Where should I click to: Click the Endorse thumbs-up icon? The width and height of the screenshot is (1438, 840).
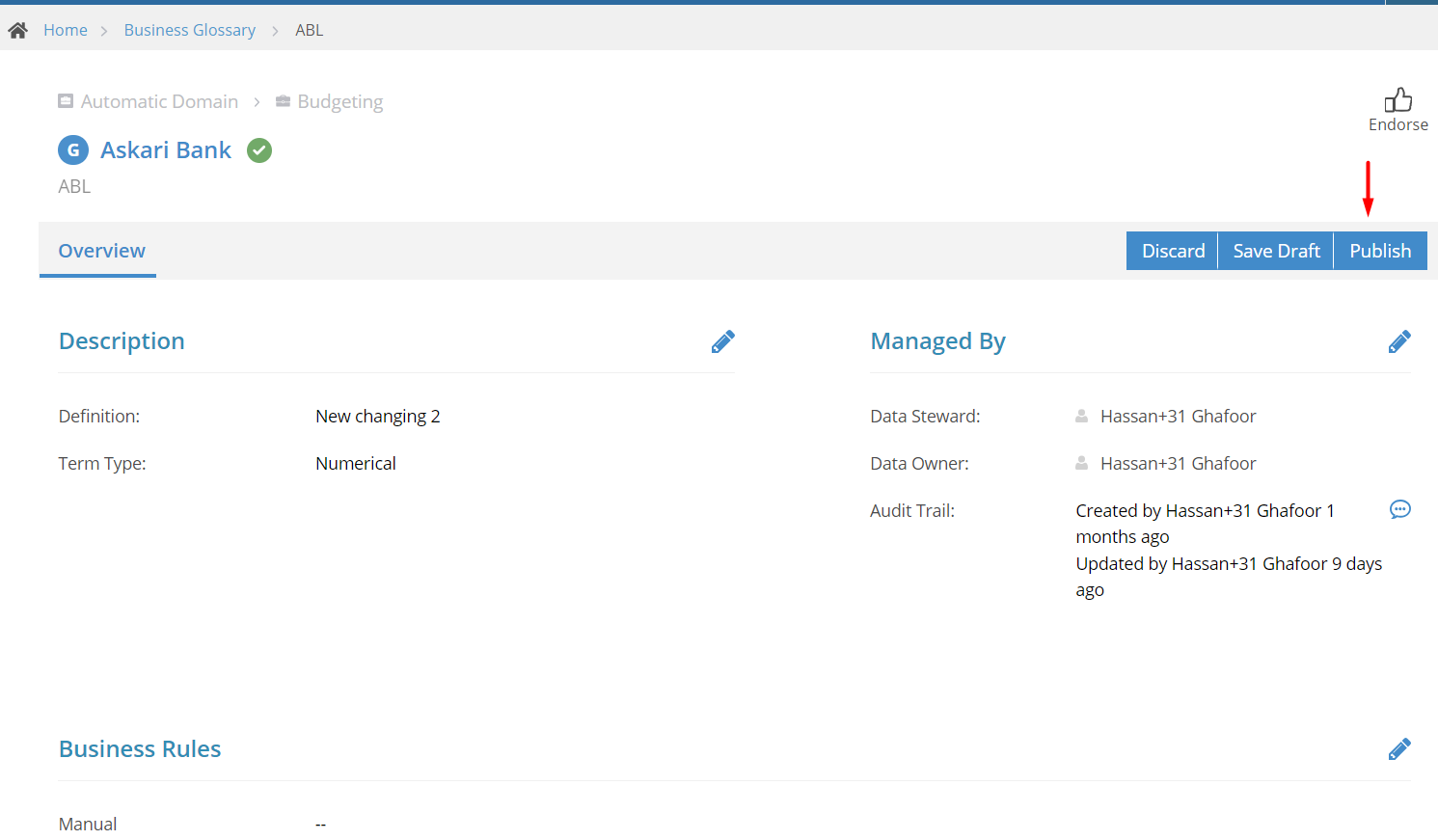(x=1397, y=100)
